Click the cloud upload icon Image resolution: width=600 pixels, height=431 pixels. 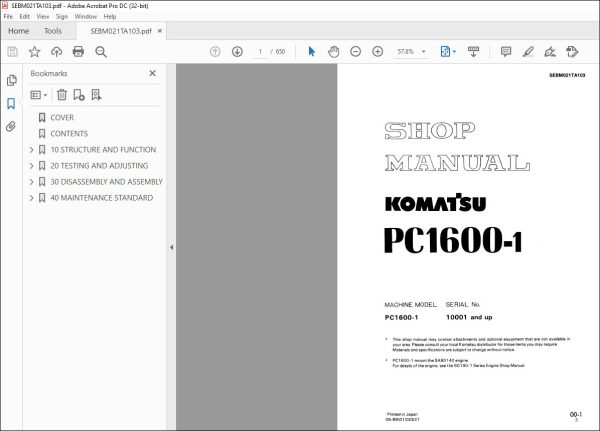pyautogui.click(x=57, y=52)
